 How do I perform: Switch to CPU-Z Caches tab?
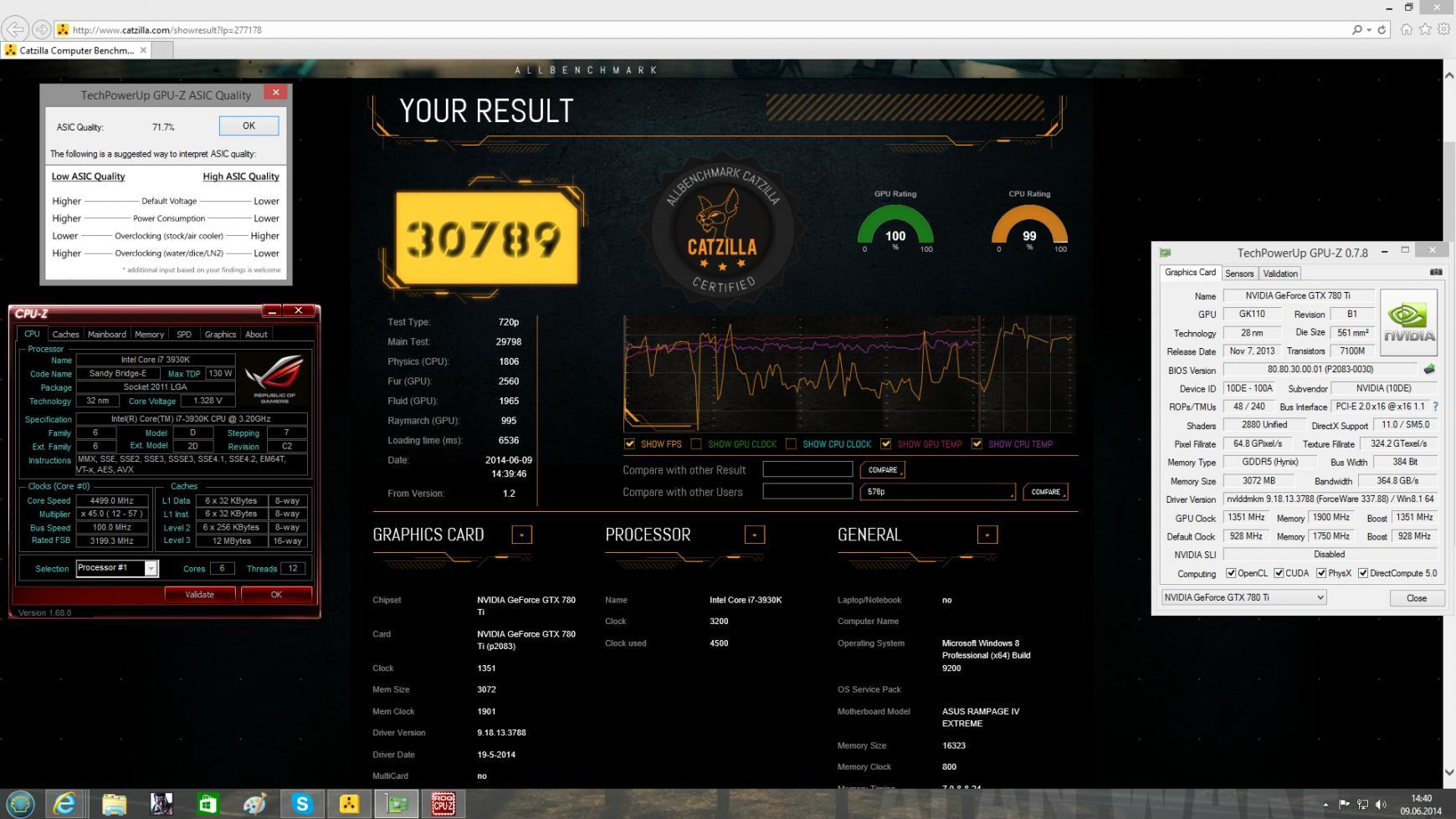coord(65,334)
